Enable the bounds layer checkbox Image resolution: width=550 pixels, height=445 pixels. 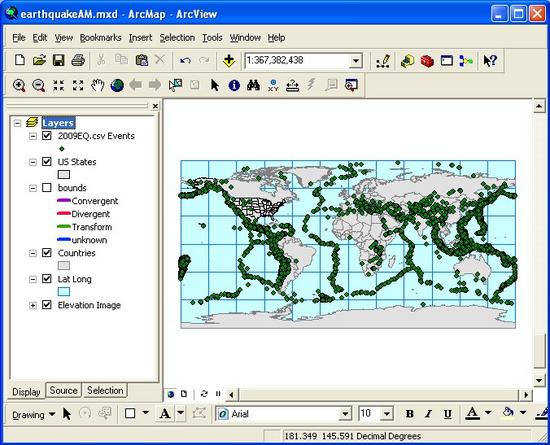47,188
